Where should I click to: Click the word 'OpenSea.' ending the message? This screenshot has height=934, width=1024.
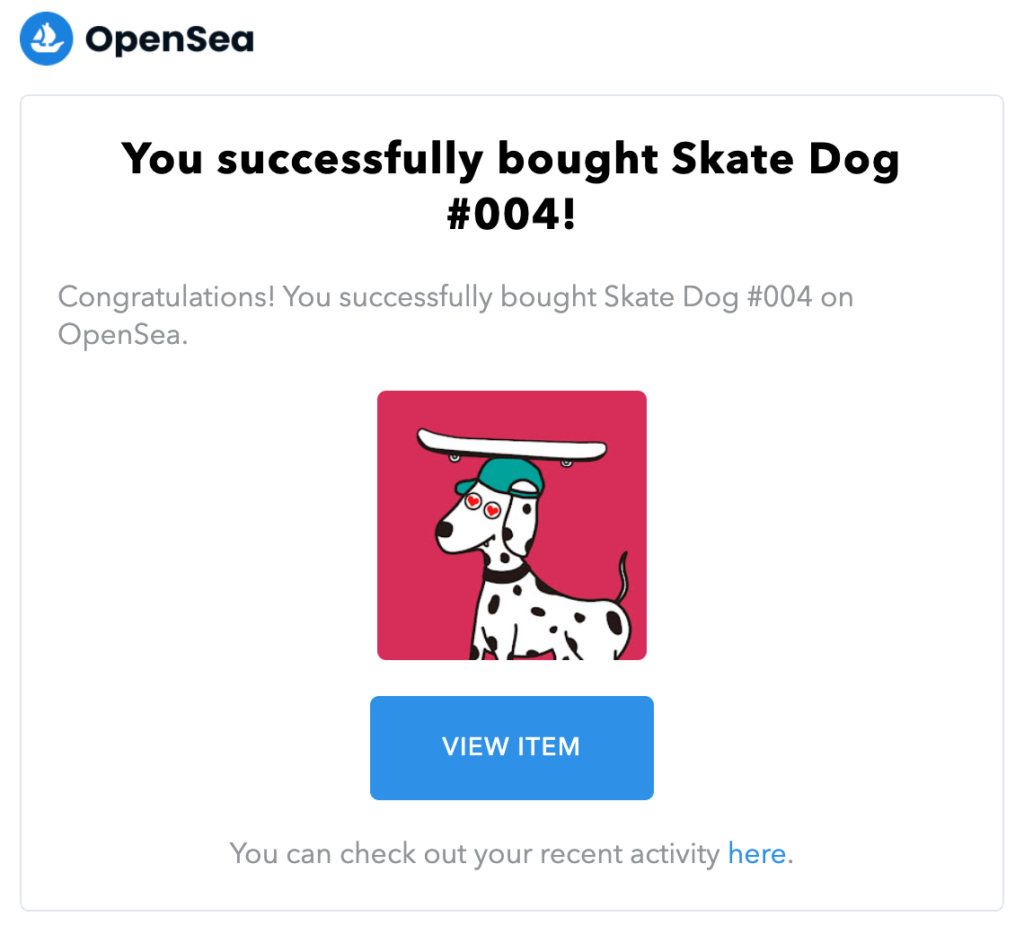coord(122,334)
